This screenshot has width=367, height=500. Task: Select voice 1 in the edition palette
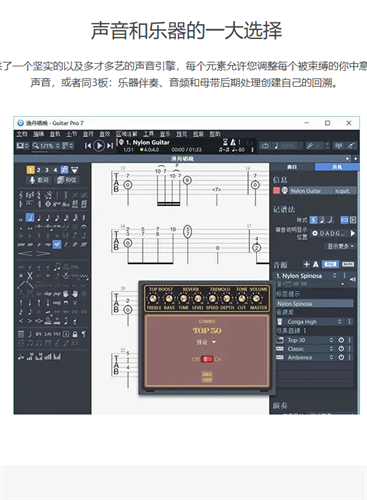click(x=30, y=170)
